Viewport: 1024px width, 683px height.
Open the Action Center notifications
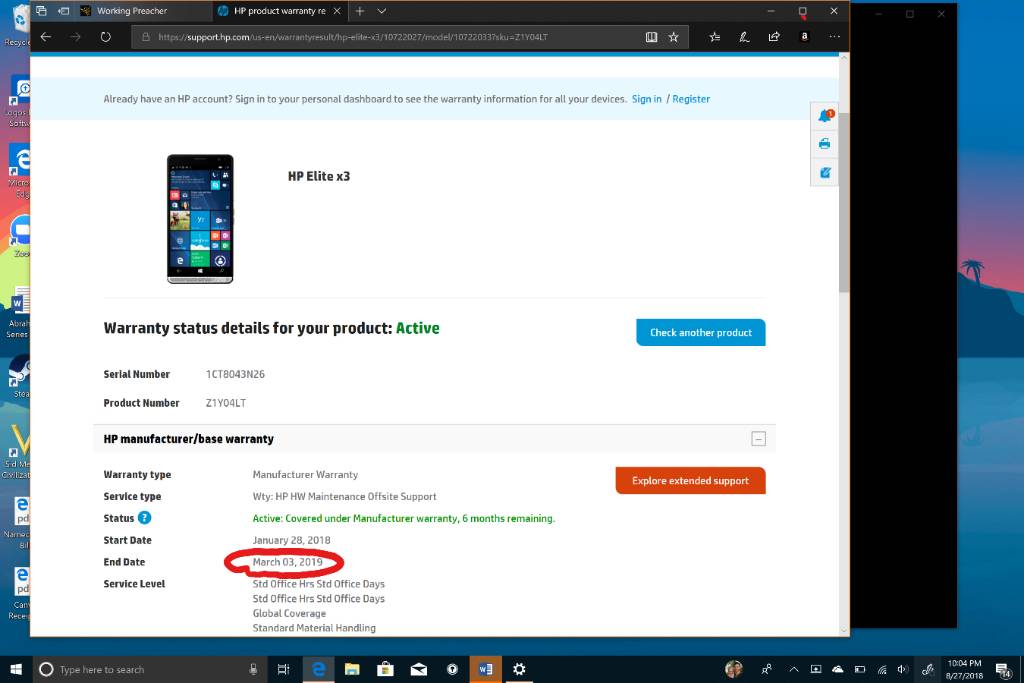pos(1003,669)
